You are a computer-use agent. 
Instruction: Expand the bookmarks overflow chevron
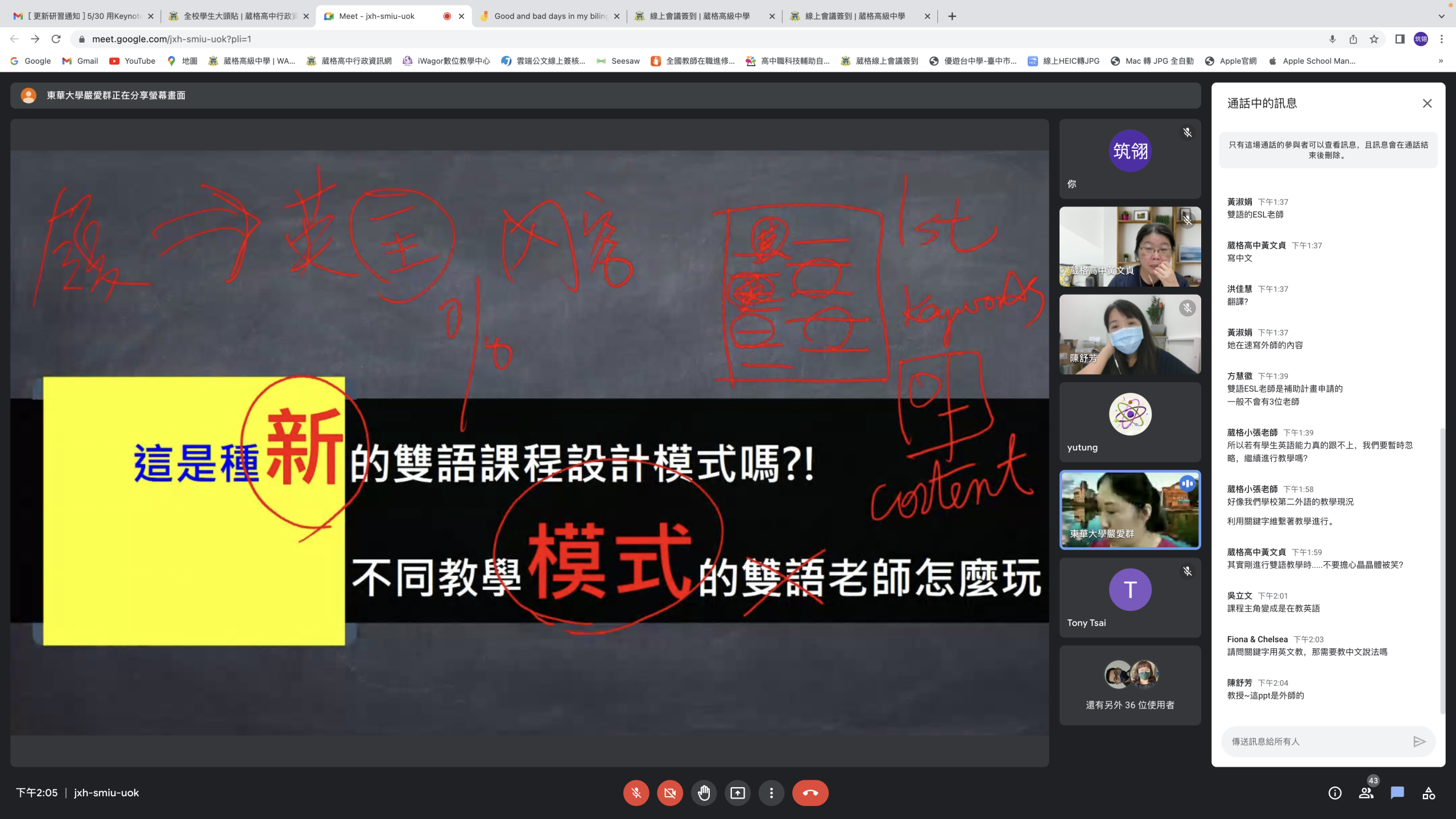(1441, 61)
